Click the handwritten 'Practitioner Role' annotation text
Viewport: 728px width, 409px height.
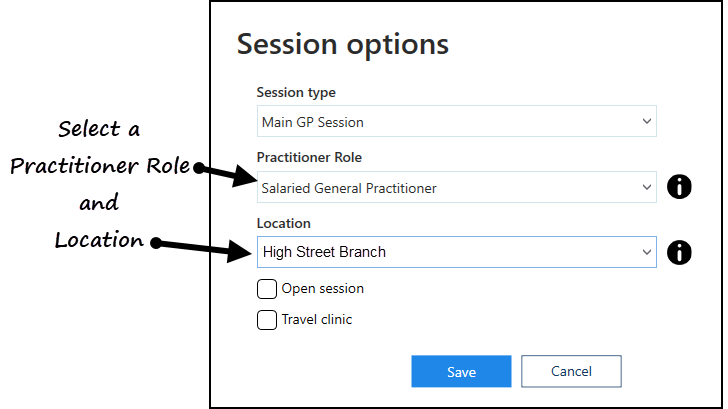100,166
